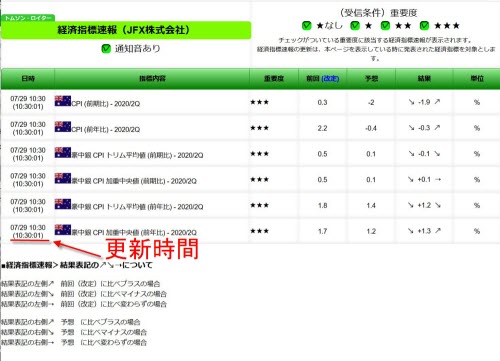The height and width of the screenshot is (361, 500).
Task: Click three-star rating in CPI (前期比) row
Action: coord(260,102)
